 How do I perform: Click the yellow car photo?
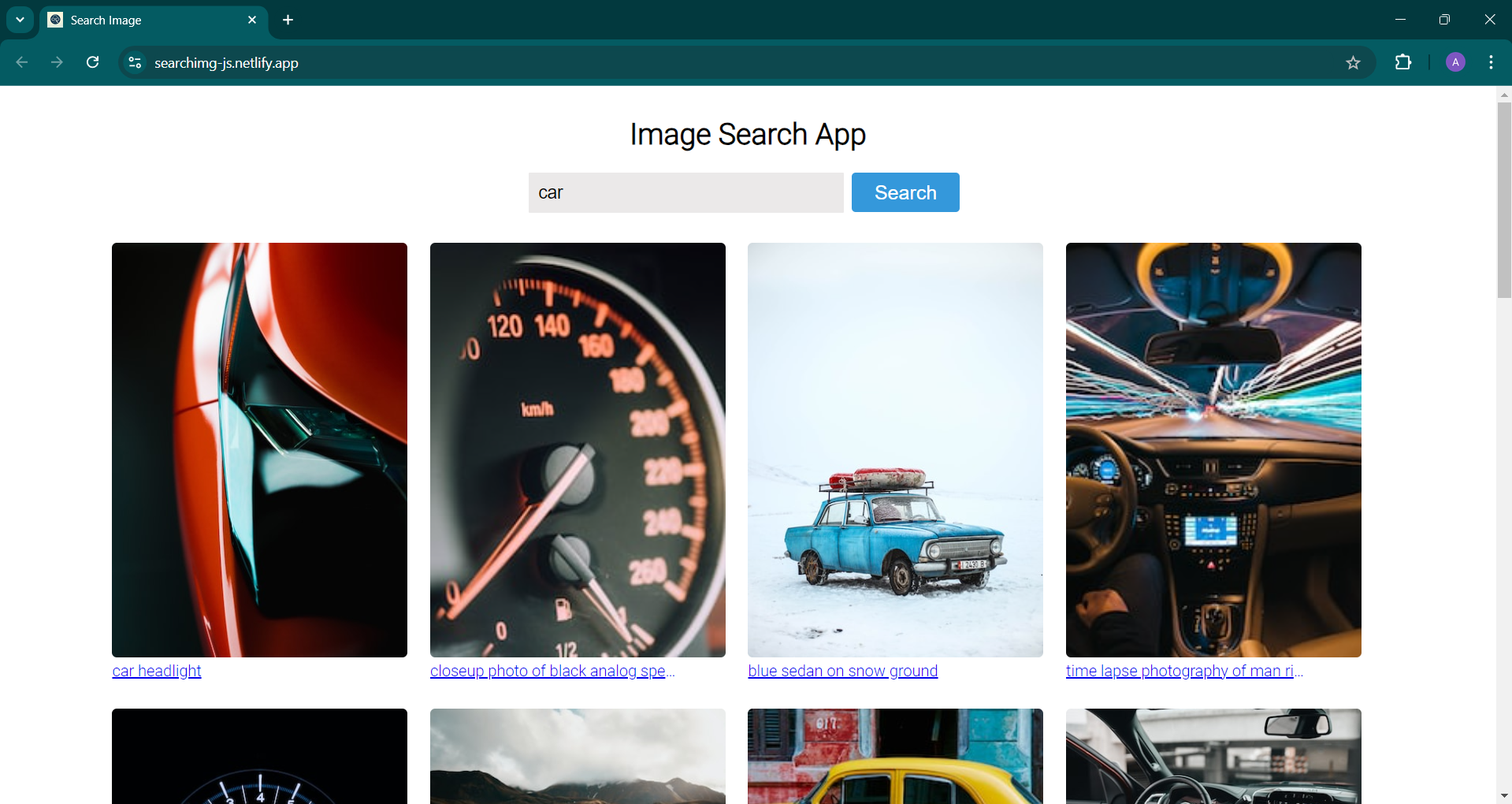coord(895,756)
